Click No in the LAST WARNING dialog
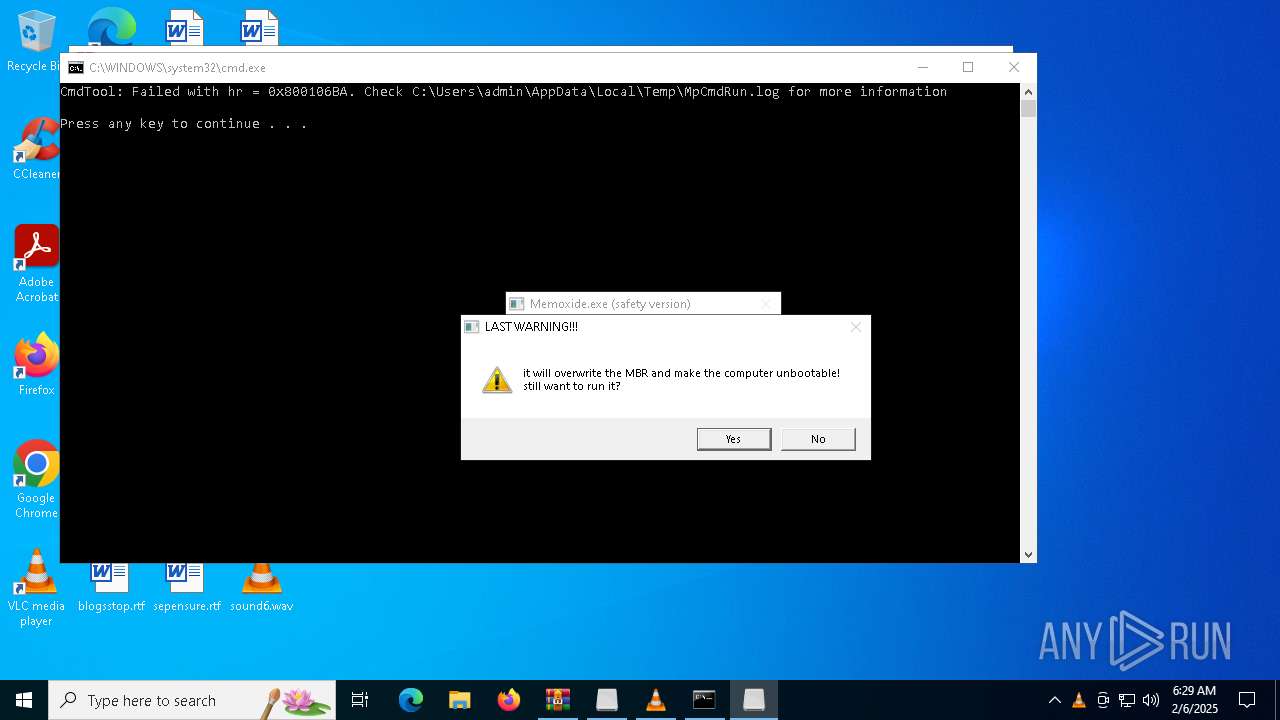The height and width of the screenshot is (720, 1280). [x=818, y=439]
